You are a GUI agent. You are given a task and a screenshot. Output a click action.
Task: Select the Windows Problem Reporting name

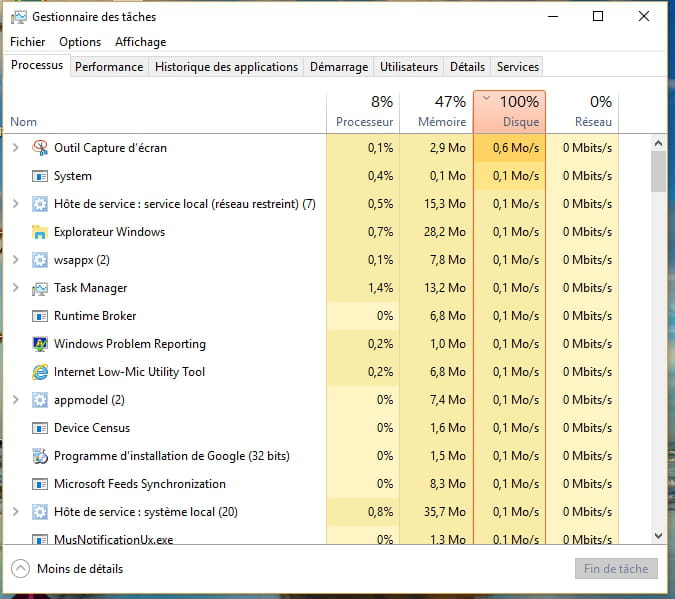tap(130, 344)
